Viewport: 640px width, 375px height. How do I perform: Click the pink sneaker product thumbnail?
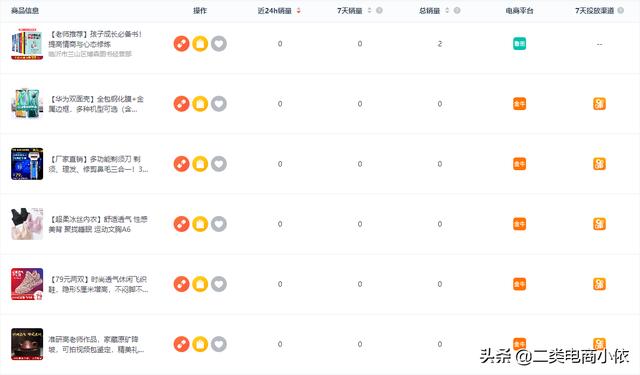[x=27, y=284]
